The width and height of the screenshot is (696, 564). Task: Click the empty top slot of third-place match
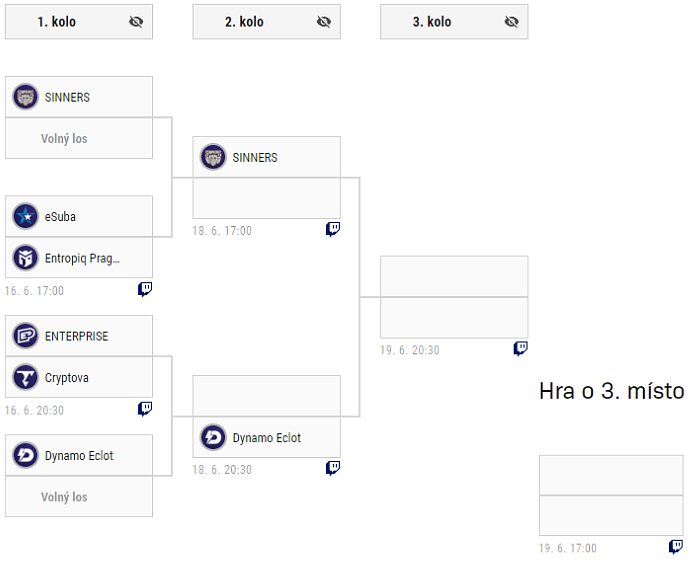tap(611, 475)
